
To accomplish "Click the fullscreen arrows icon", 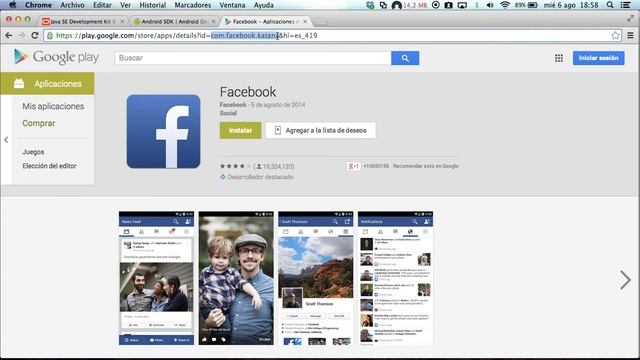I will [x=631, y=19].
